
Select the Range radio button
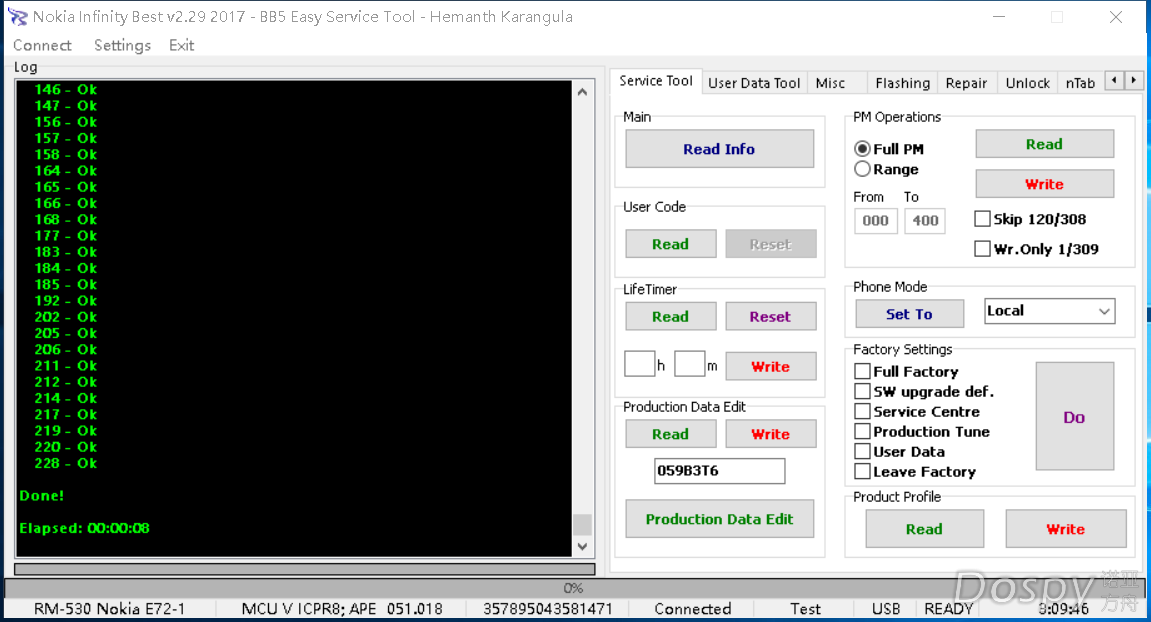click(863, 170)
